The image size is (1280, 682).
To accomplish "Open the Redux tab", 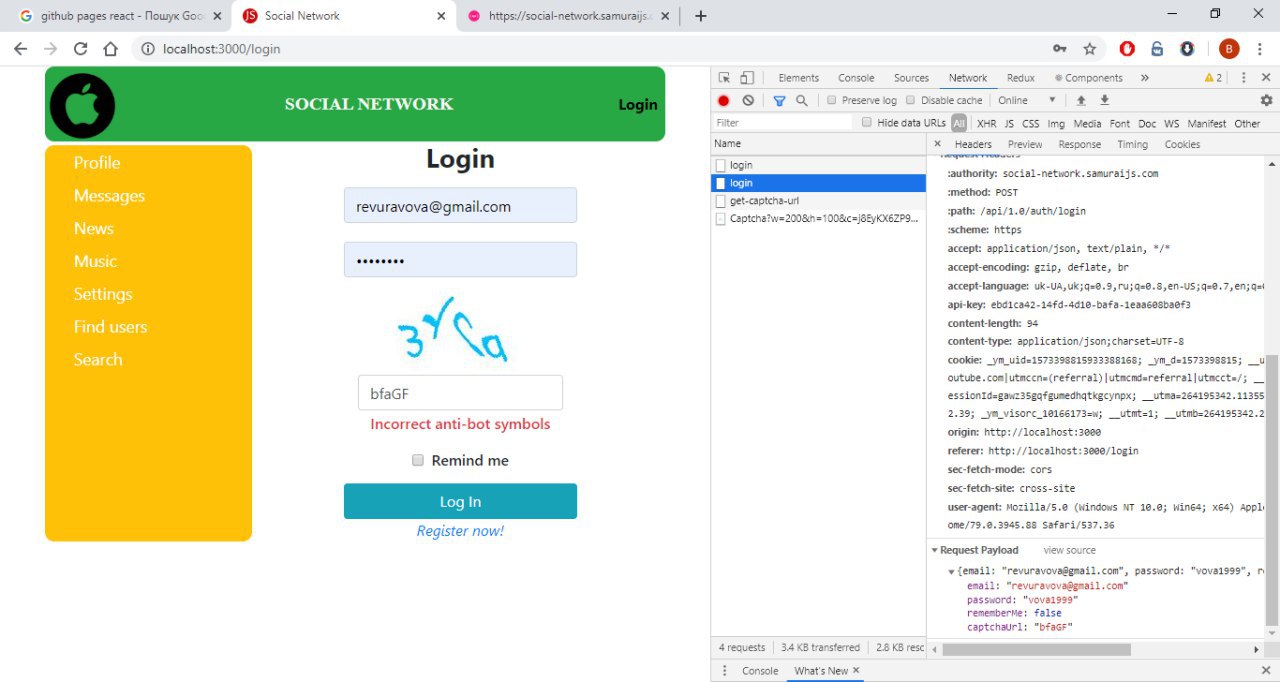I will pyautogui.click(x=1021, y=78).
